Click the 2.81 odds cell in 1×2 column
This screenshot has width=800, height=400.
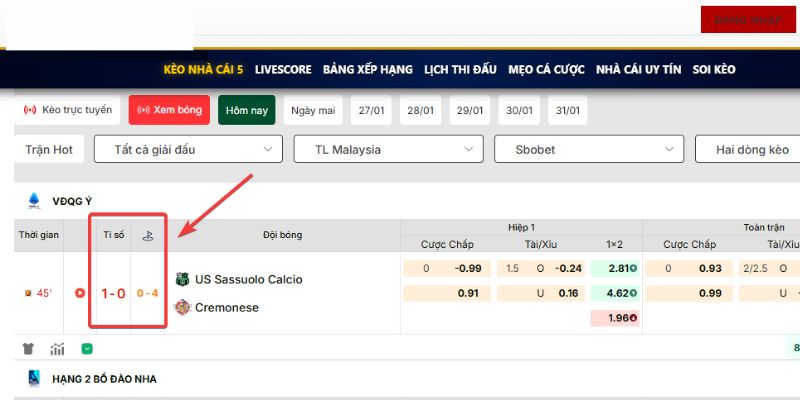(x=615, y=268)
